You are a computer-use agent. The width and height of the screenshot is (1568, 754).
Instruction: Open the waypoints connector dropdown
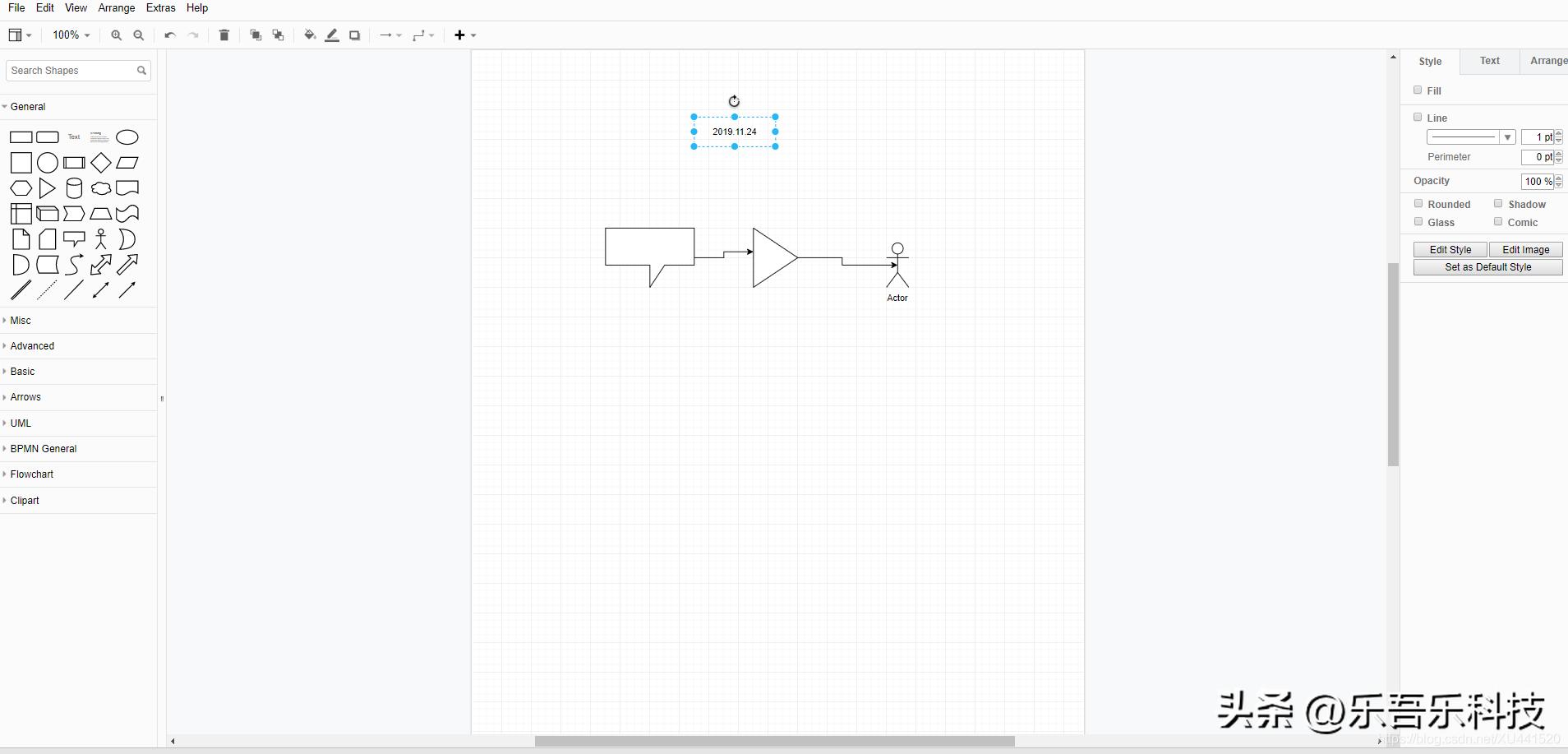coord(423,35)
